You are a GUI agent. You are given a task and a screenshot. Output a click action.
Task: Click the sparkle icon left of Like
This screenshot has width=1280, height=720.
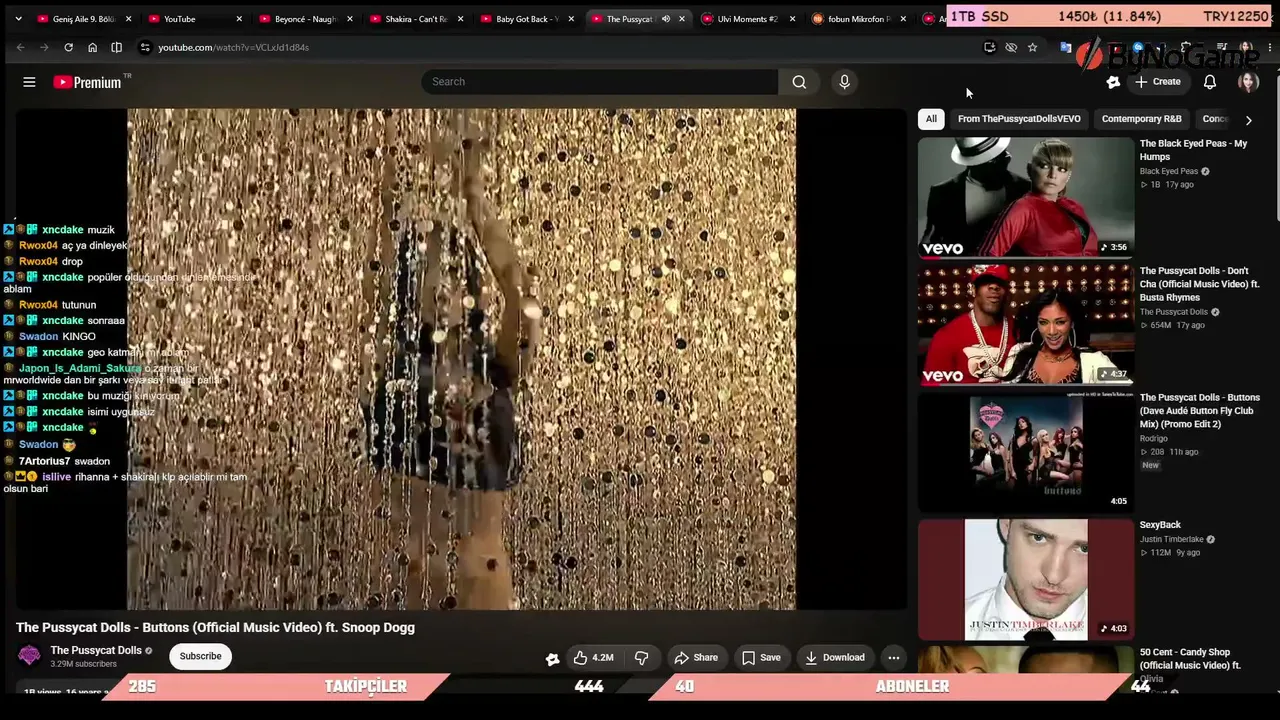pyautogui.click(x=552, y=658)
